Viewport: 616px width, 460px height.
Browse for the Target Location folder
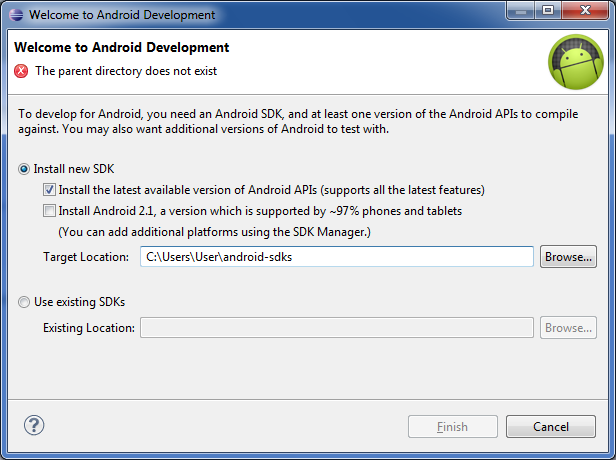[x=568, y=257]
